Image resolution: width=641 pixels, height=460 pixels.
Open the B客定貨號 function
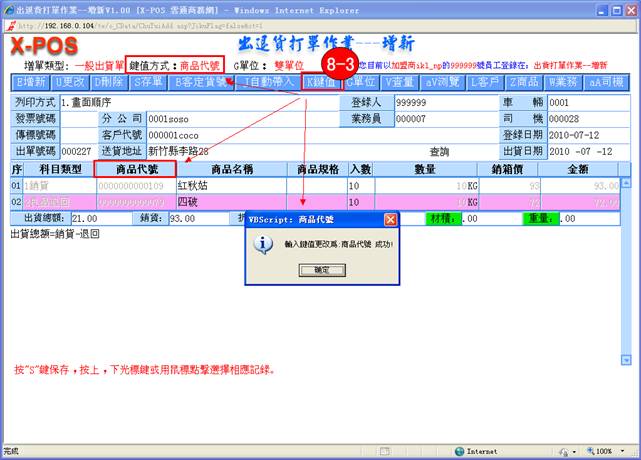click(x=201, y=82)
